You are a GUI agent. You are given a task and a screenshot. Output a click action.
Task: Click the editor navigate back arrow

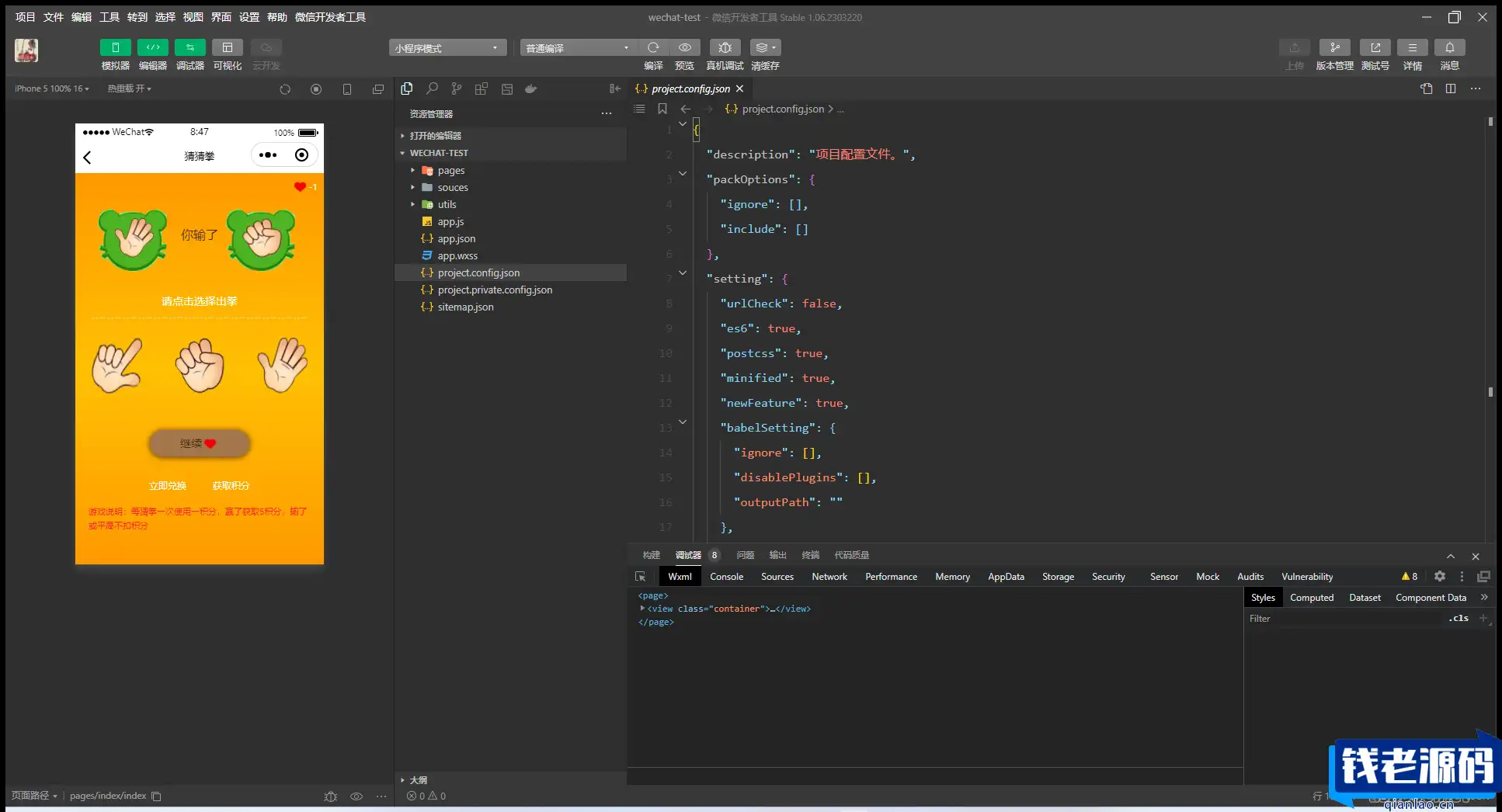pos(686,109)
